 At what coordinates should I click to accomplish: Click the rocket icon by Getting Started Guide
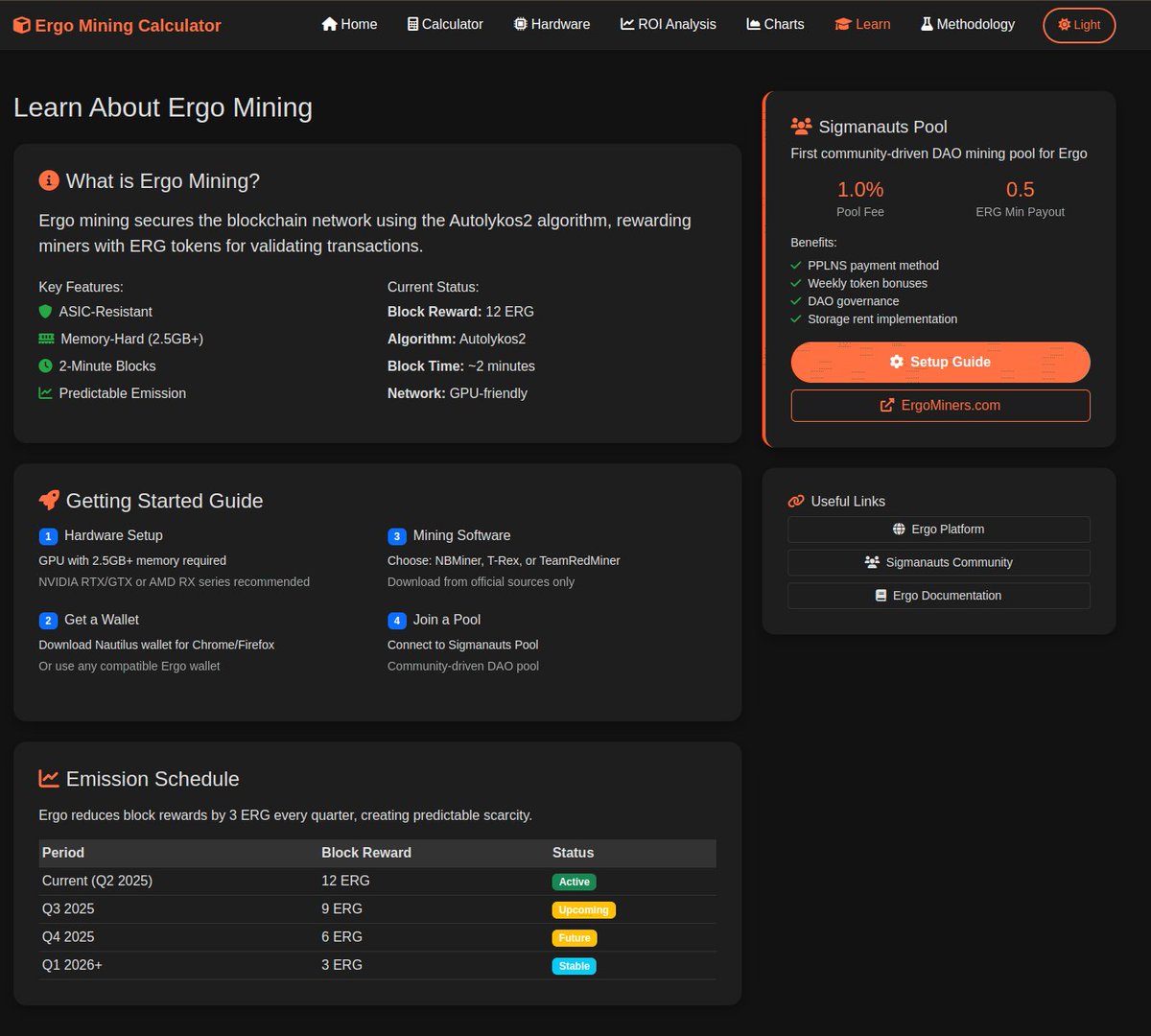point(48,500)
